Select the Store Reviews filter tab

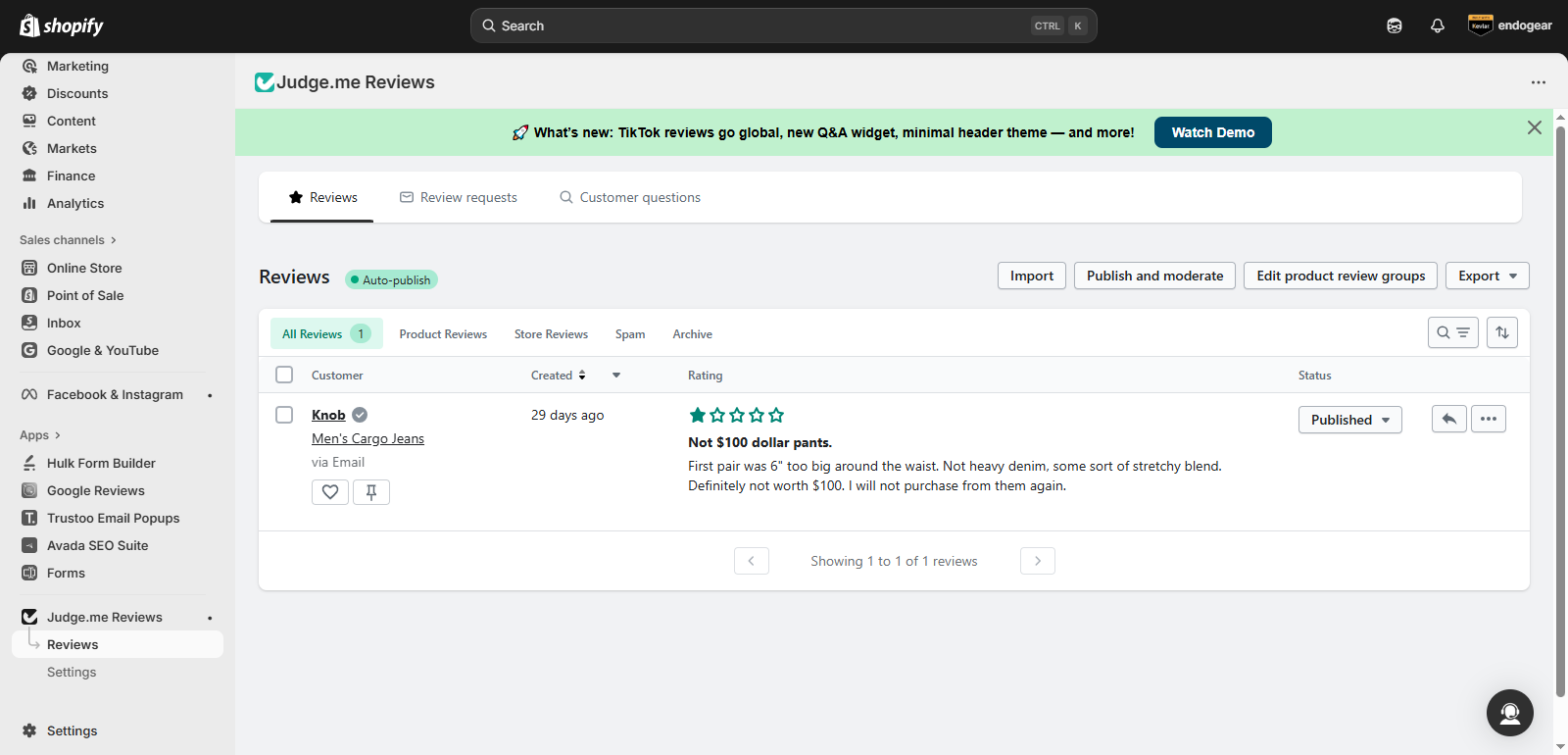(551, 334)
